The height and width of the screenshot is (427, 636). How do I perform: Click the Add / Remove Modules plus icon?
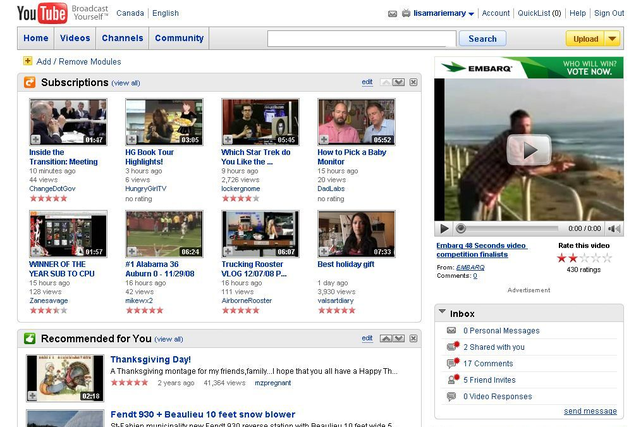coord(28,61)
